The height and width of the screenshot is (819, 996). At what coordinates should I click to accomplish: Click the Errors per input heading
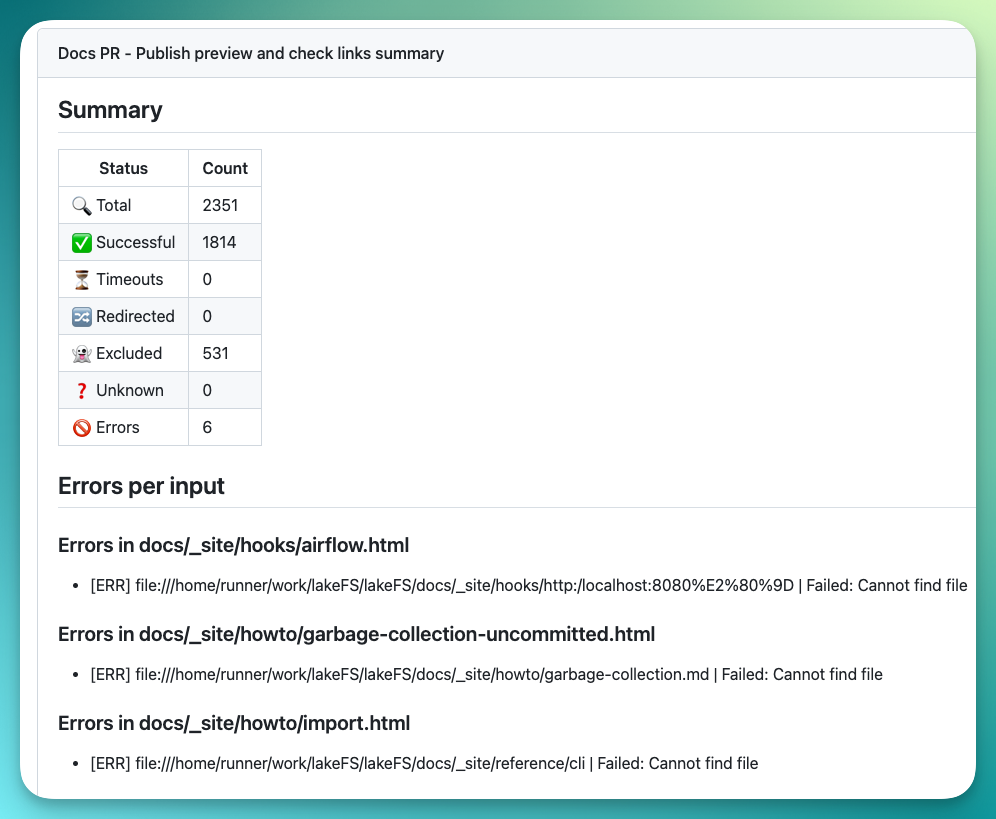141,486
